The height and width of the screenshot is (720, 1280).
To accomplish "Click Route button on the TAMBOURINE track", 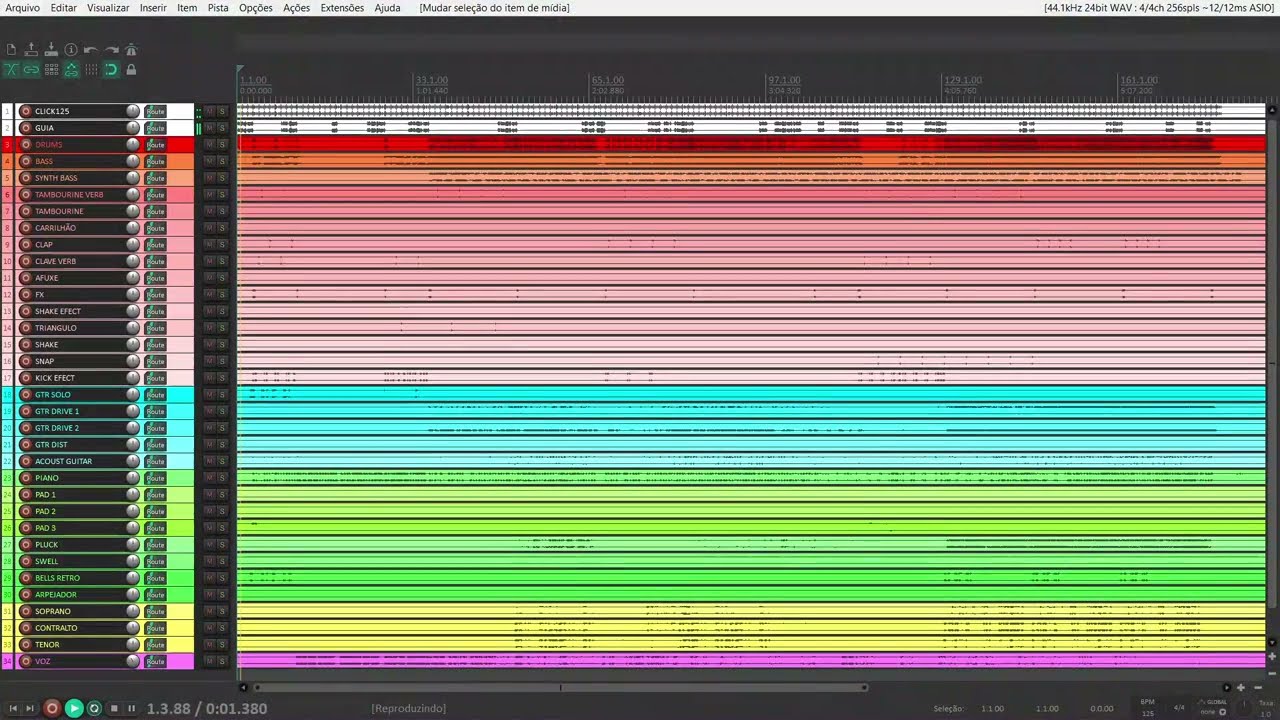I will pyautogui.click(x=155, y=211).
